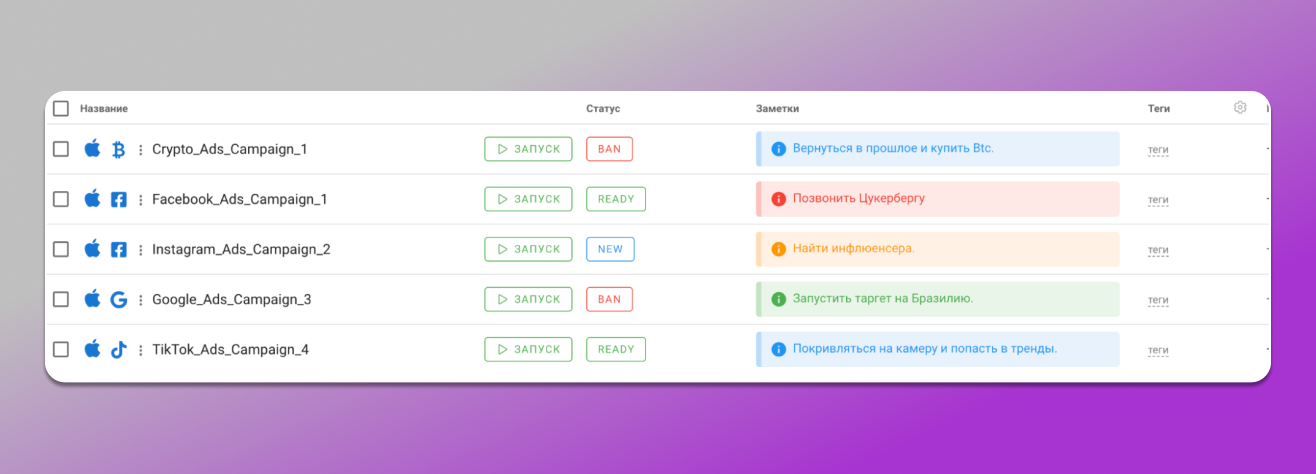Click the Apple icon in Instagram_Ads_Campaign_2 row
Image resolution: width=1316 pixels, height=474 pixels.
tap(92, 249)
